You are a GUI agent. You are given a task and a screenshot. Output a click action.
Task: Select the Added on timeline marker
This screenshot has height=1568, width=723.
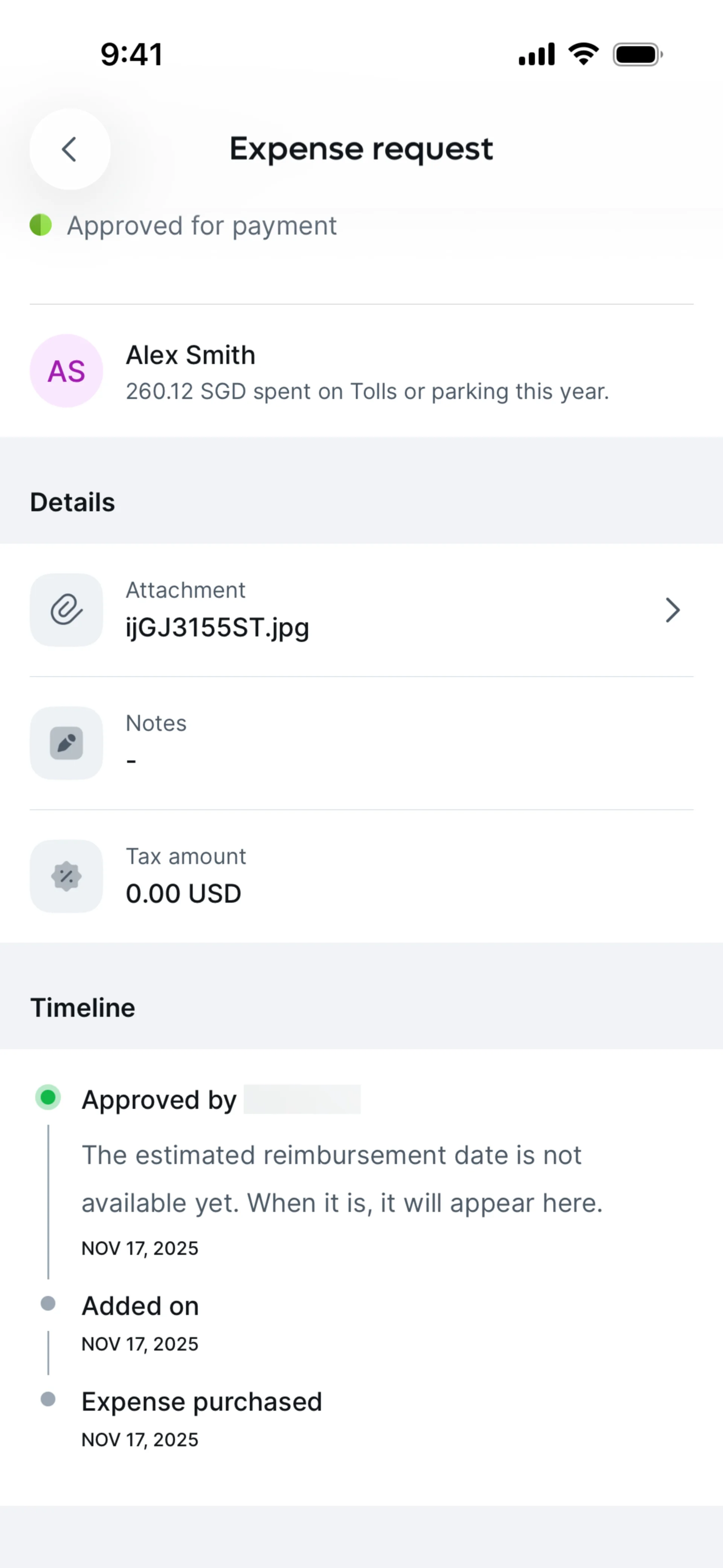pos(48,1303)
